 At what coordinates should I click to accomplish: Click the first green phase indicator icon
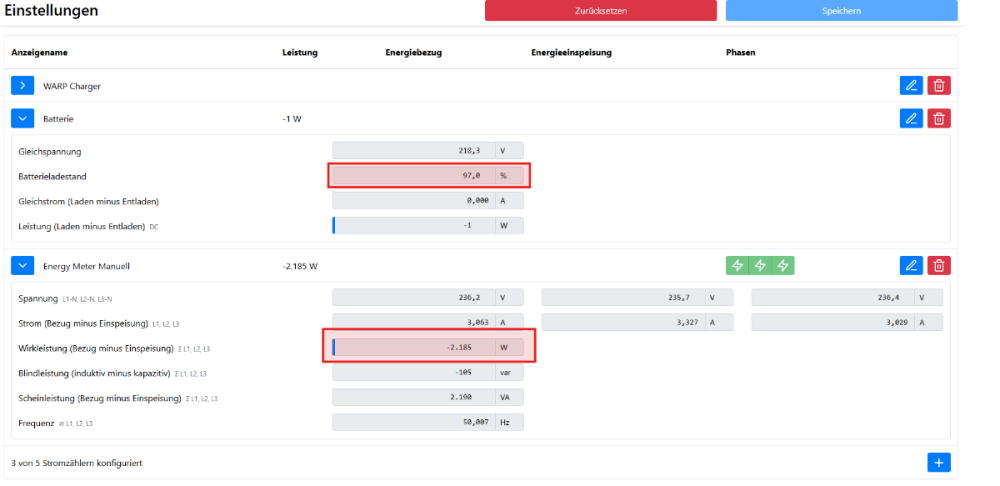(x=737, y=265)
